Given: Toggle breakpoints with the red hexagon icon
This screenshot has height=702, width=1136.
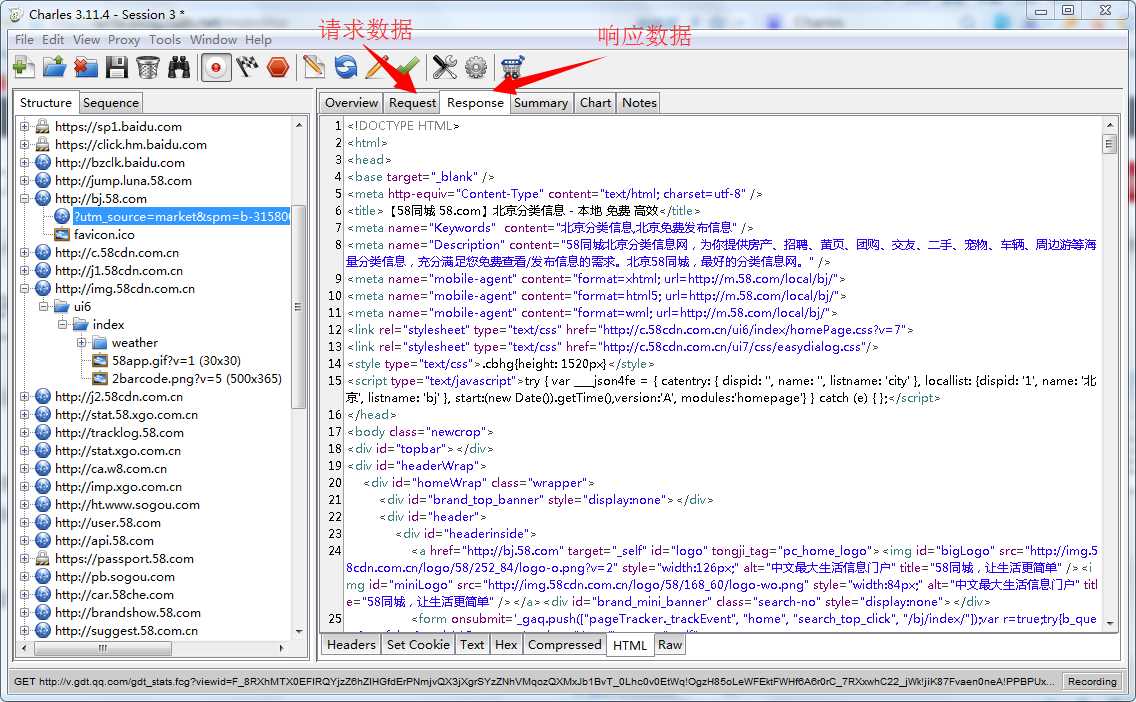Looking at the screenshot, I should coord(278,67).
